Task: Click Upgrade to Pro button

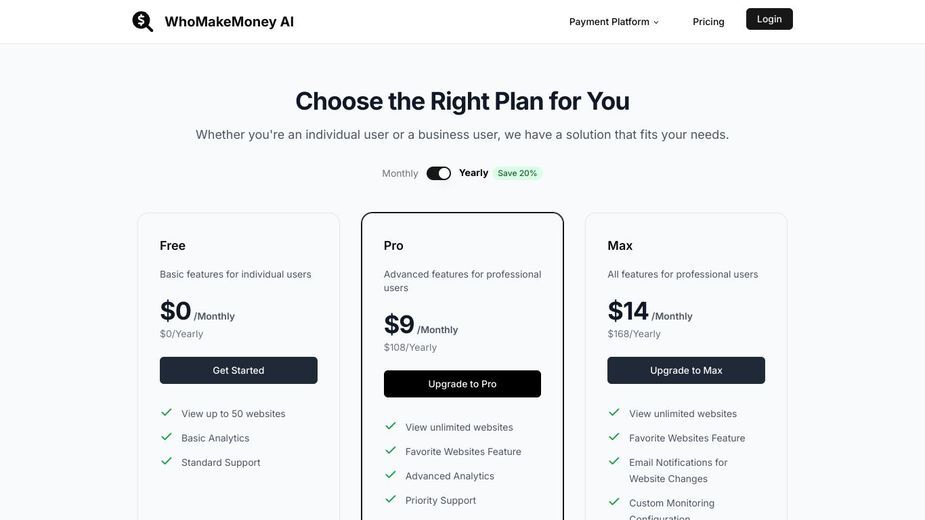Action: pyautogui.click(x=462, y=384)
